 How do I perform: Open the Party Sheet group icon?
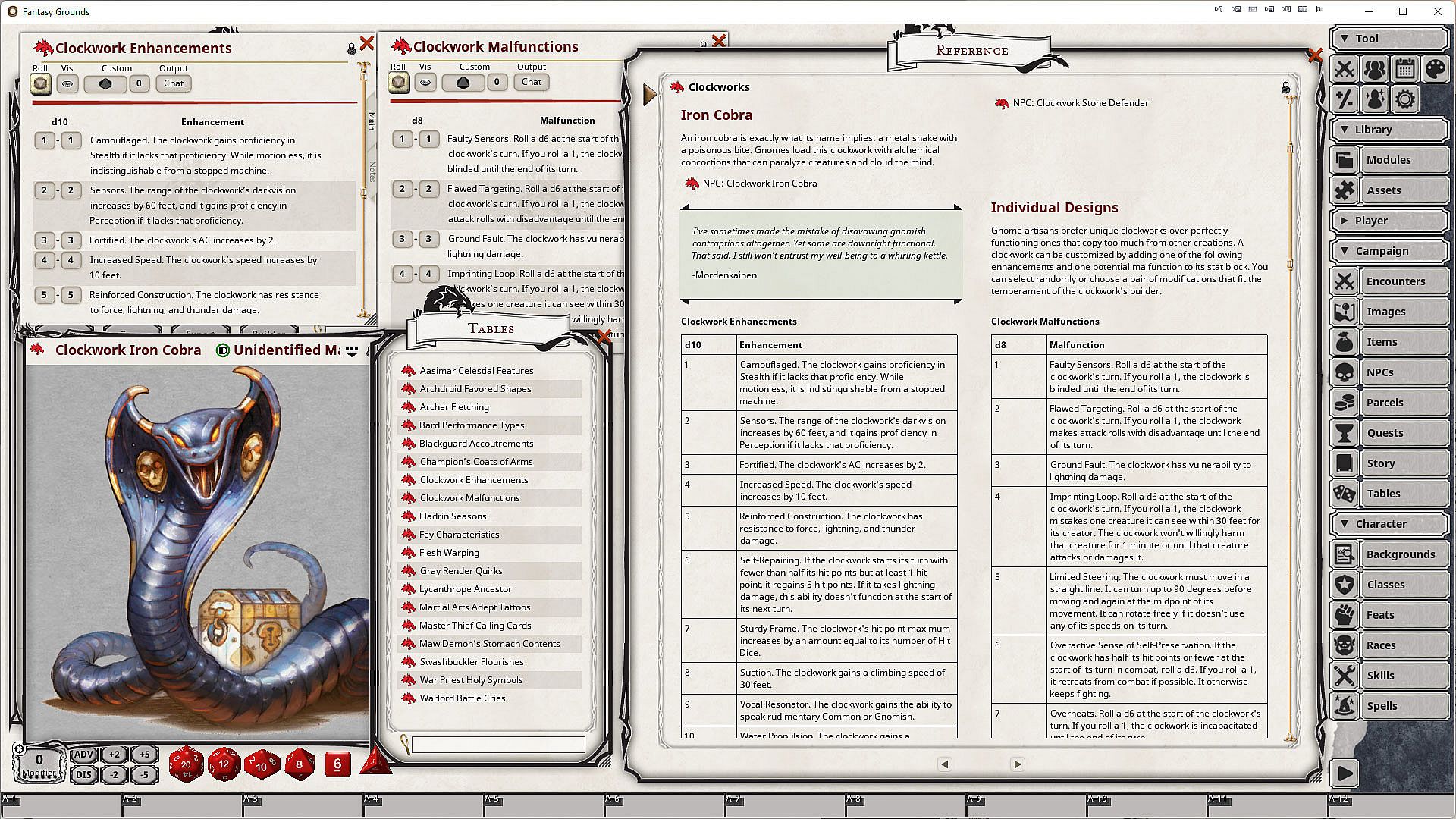(x=1374, y=69)
